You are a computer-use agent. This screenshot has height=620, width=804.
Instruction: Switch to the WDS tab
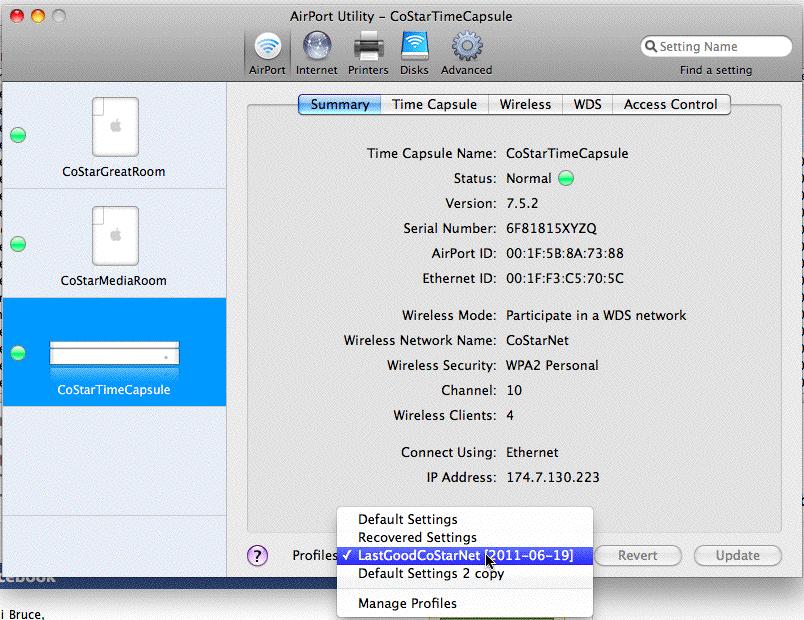[x=587, y=105]
